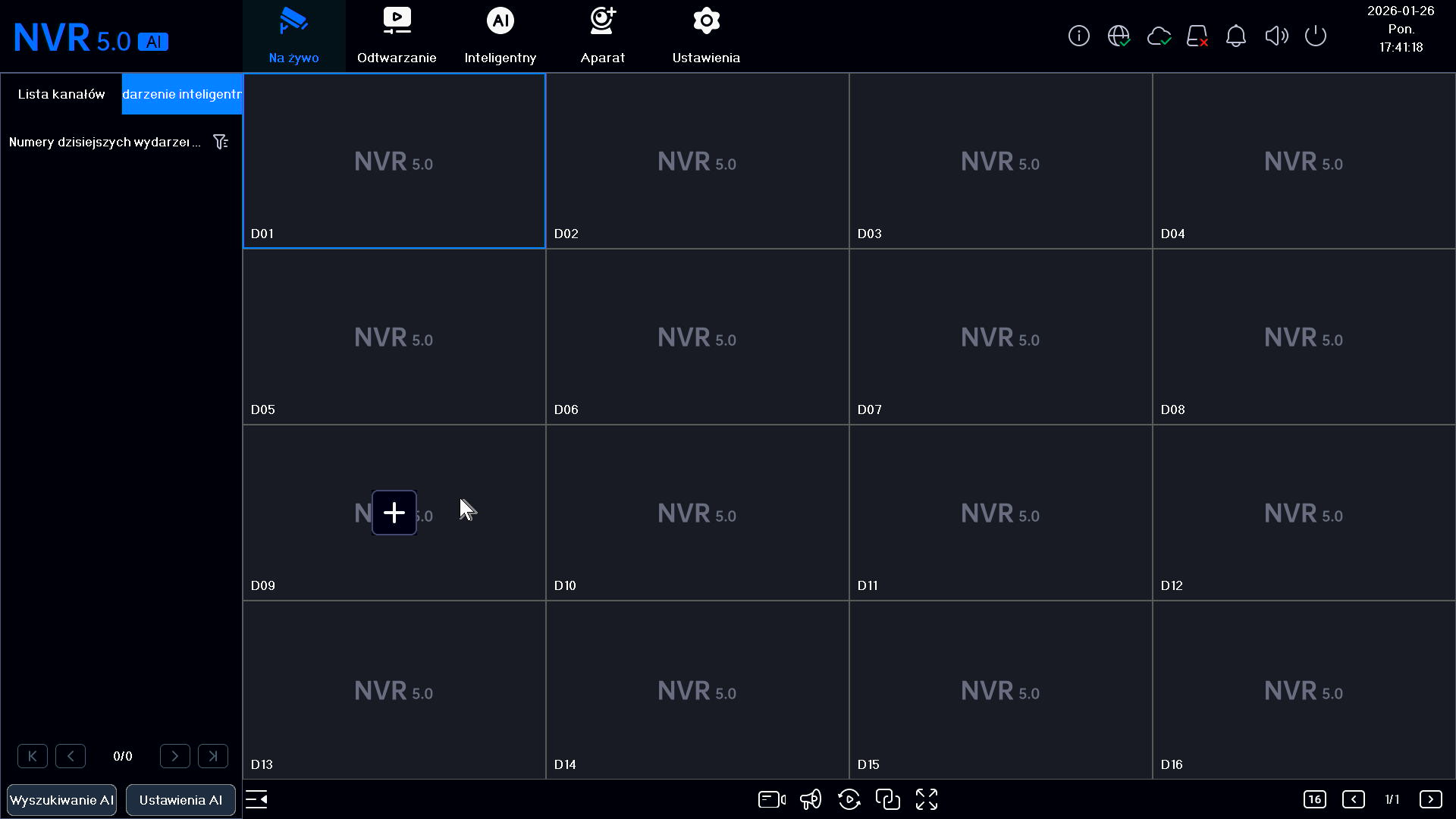Open the 16-window layout selector

[1315, 799]
